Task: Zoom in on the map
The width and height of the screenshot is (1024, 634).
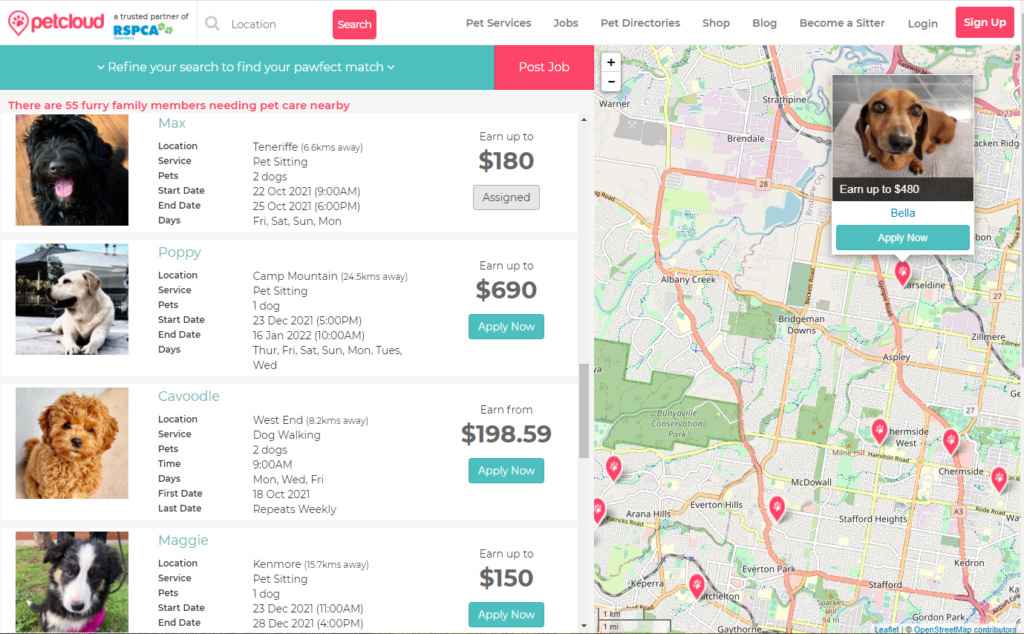Action: pyautogui.click(x=611, y=62)
